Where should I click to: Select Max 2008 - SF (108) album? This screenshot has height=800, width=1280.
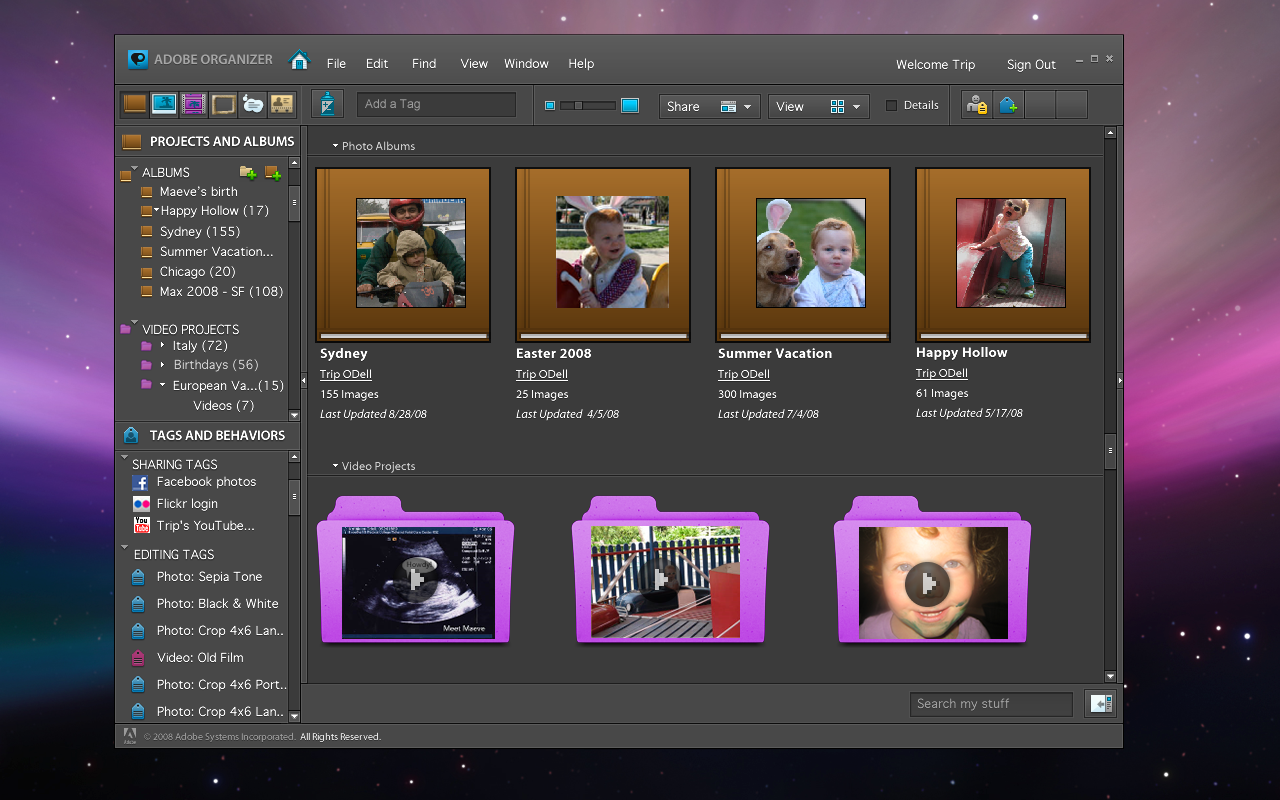[x=221, y=291]
